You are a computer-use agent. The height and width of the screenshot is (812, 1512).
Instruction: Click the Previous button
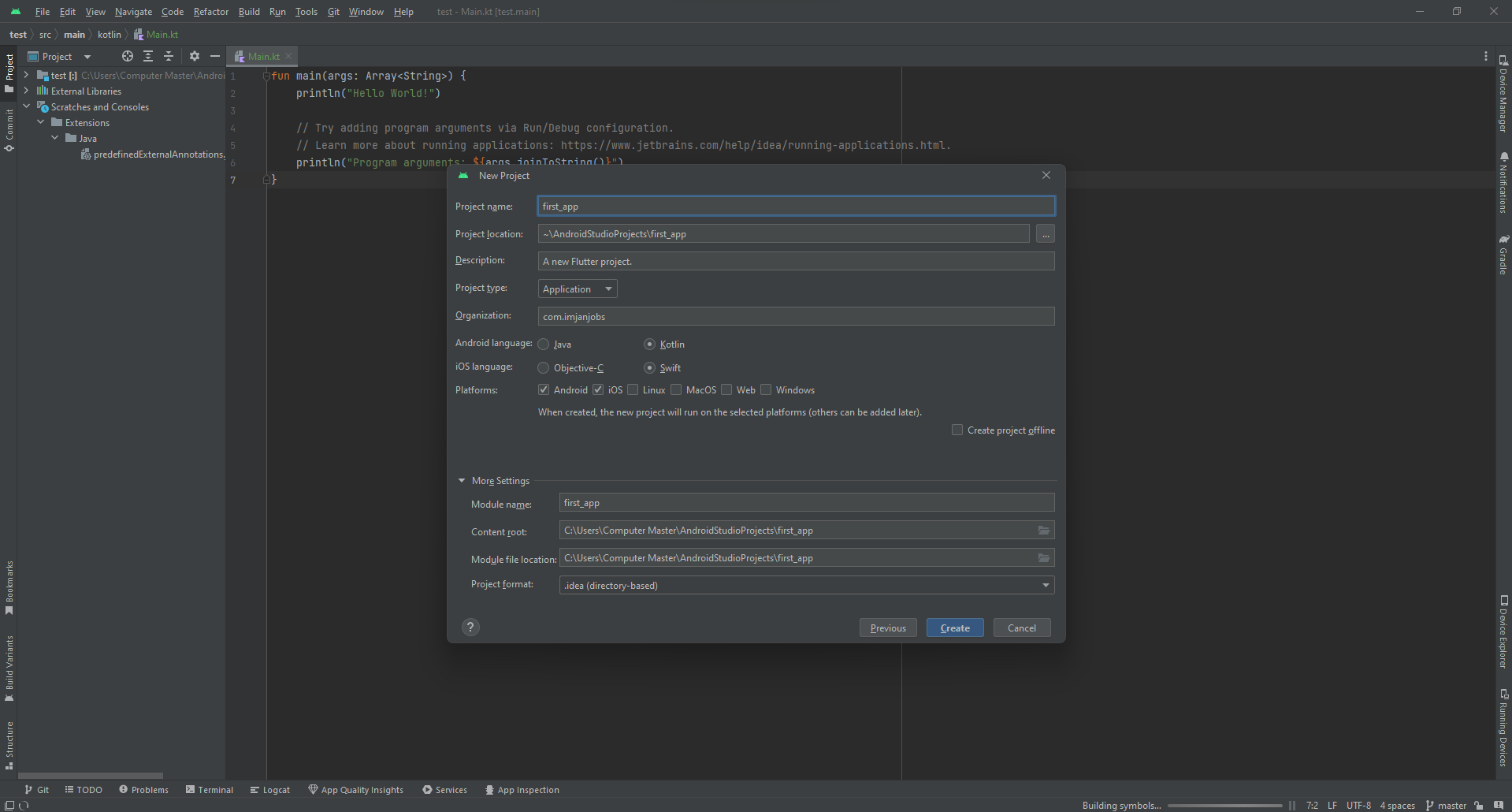(887, 627)
